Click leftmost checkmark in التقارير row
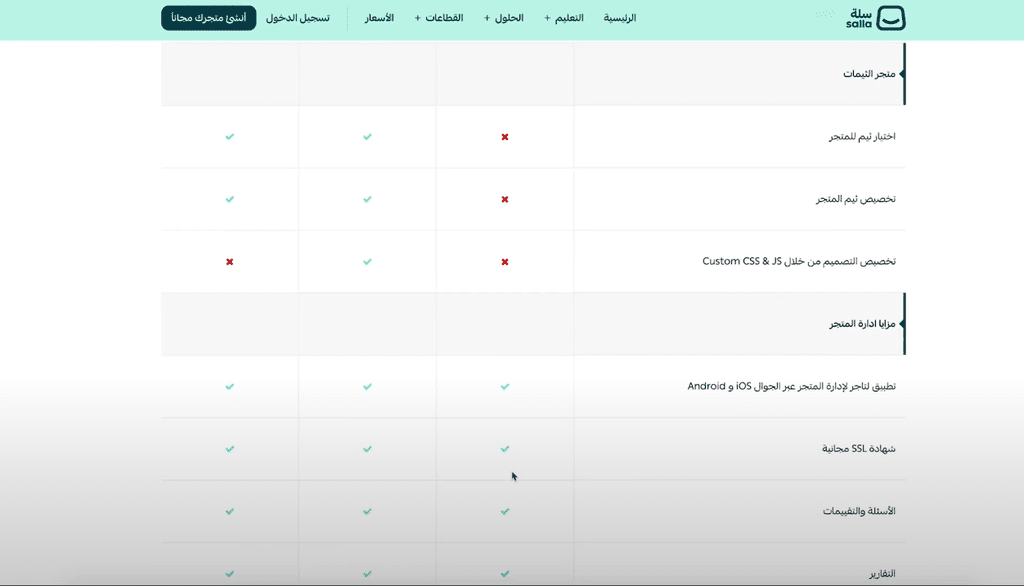1024x586 pixels. [x=229, y=574]
